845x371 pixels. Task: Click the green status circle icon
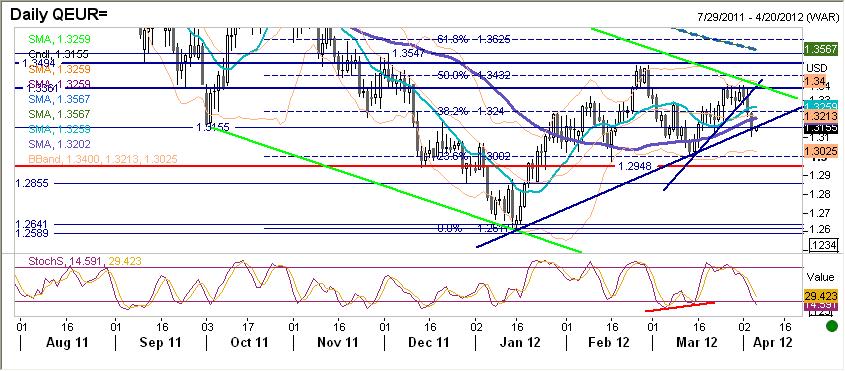pos(832,326)
